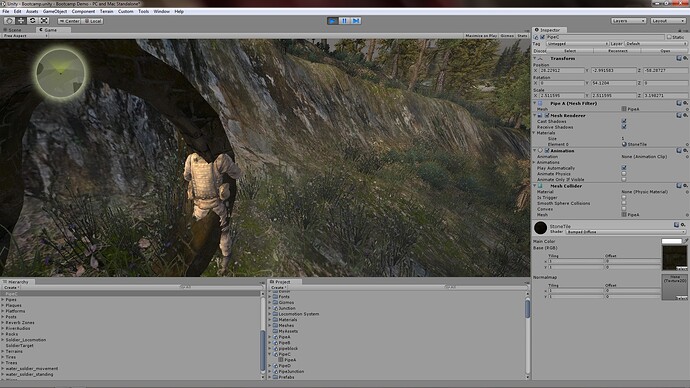Screen dimensions: 690x388
Task: Select the Hand tool in the toolbar
Action: click(9, 21)
